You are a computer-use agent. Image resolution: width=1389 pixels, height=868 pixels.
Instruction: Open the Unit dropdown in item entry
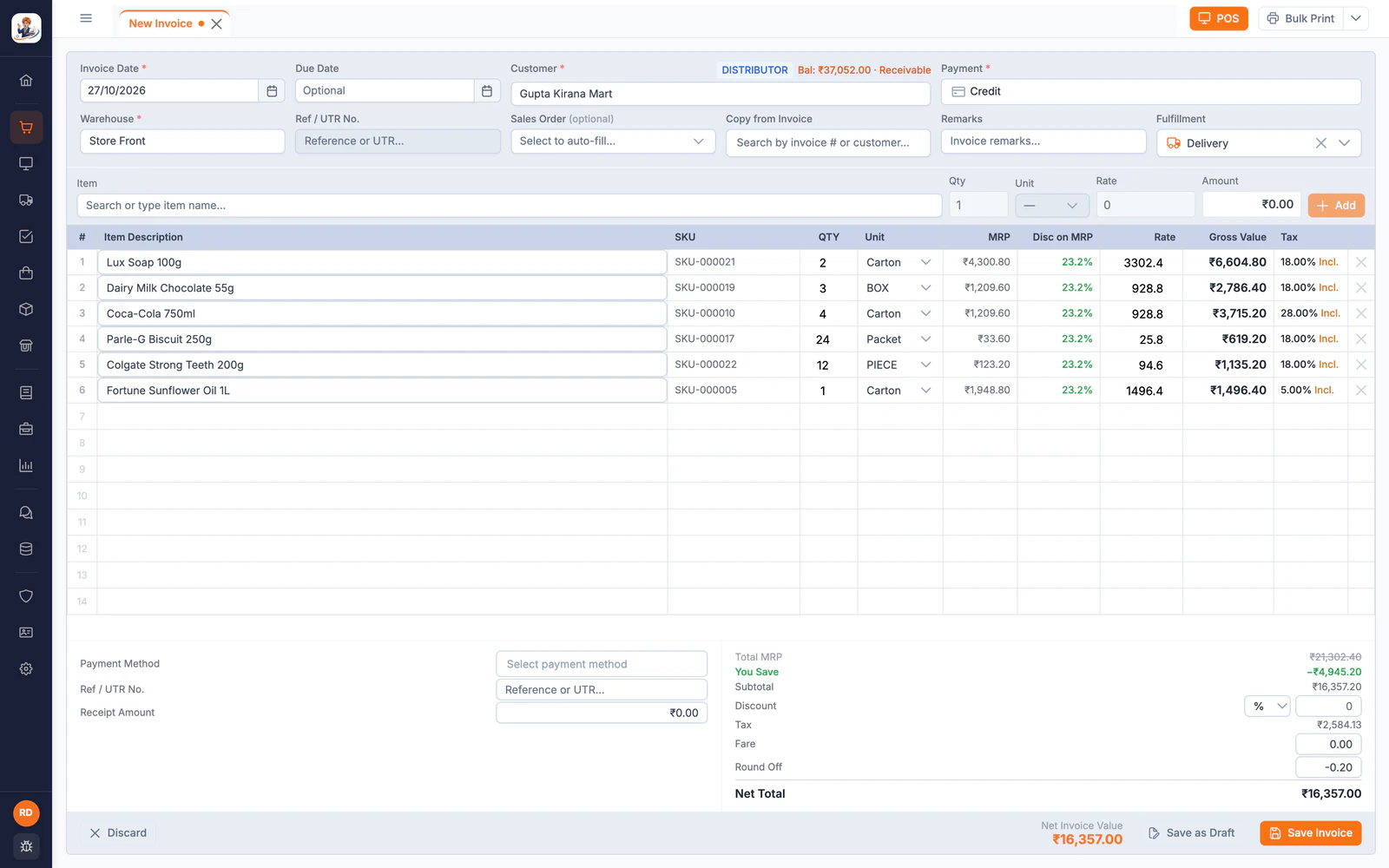(1052, 206)
